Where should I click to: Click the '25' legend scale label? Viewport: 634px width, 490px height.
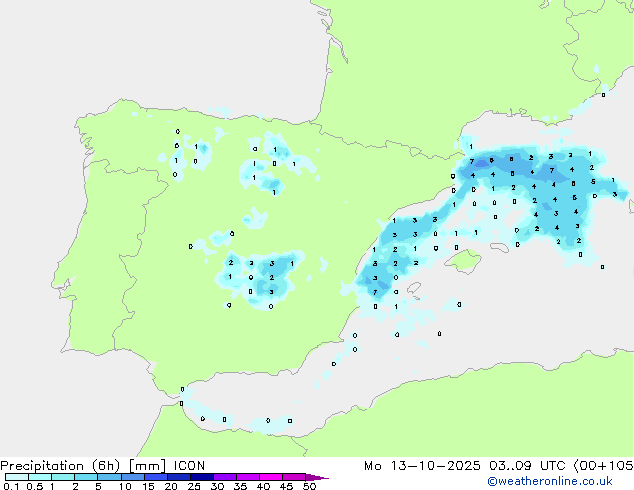point(194,486)
